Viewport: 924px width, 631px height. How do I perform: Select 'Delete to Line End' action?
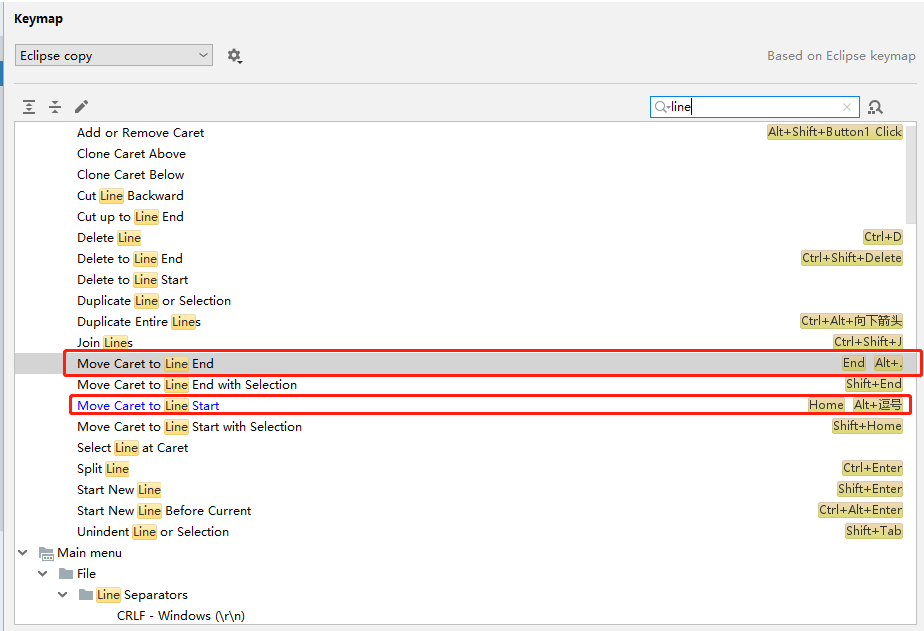[x=130, y=259]
